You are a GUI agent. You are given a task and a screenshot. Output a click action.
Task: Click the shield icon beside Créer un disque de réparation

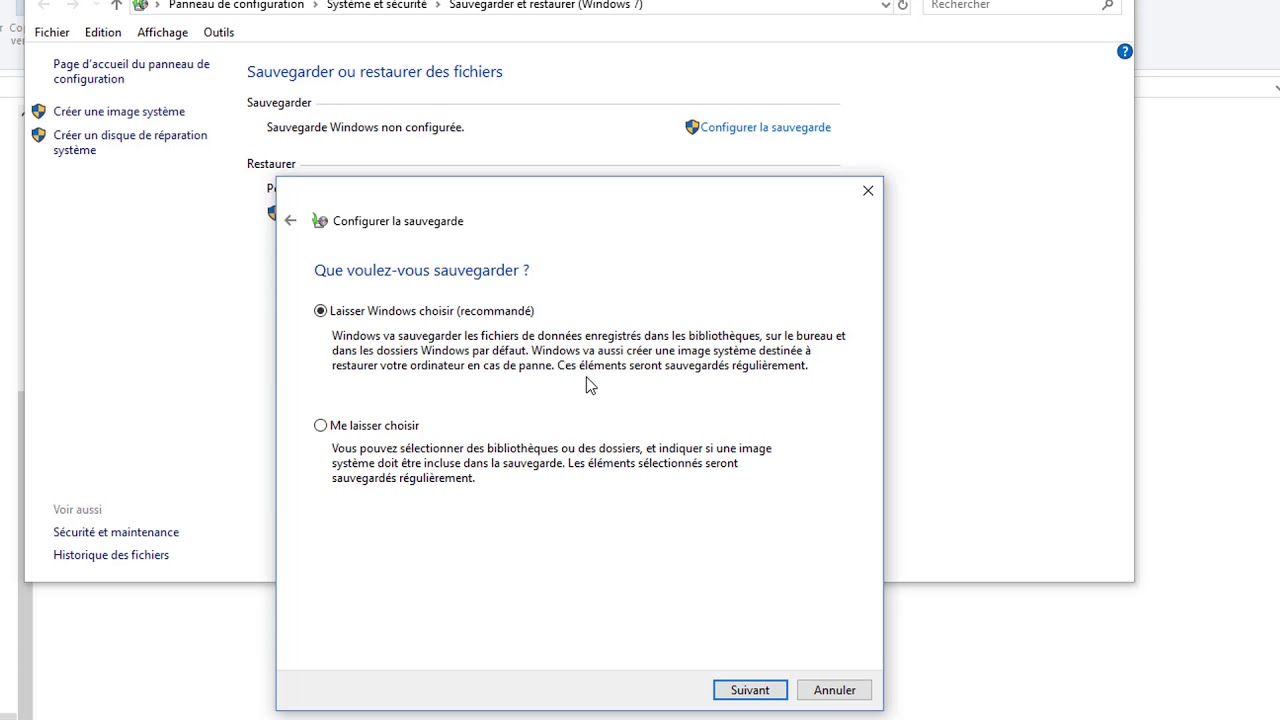click(x=39, y=135)
